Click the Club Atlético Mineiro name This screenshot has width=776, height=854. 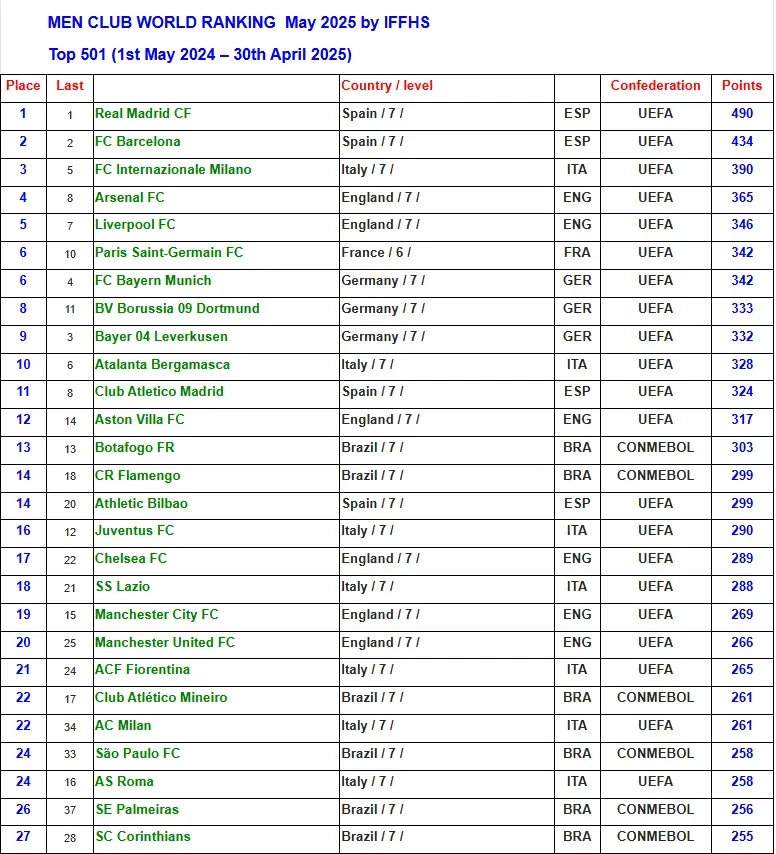coord(161,698)
